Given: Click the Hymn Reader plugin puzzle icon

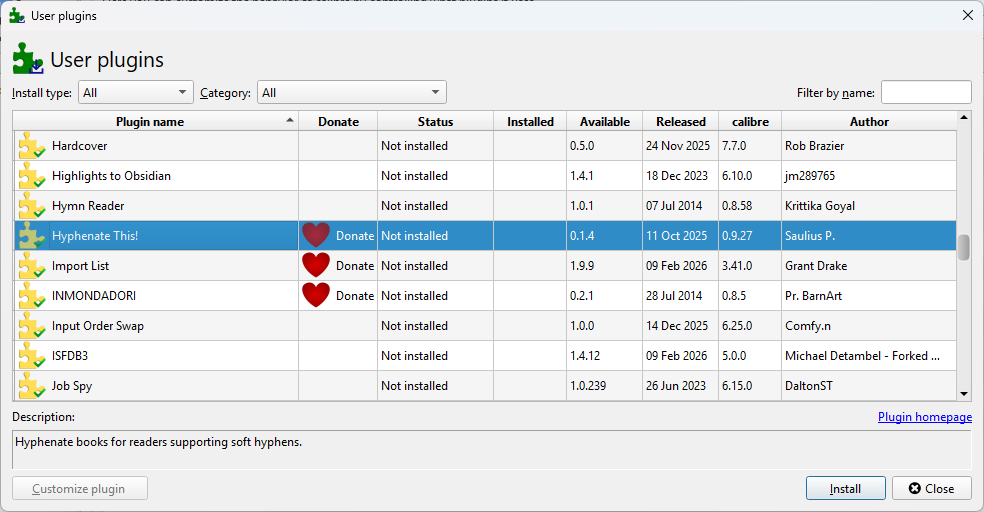Looking at the screenshot, I should click(x=32, y=206).
